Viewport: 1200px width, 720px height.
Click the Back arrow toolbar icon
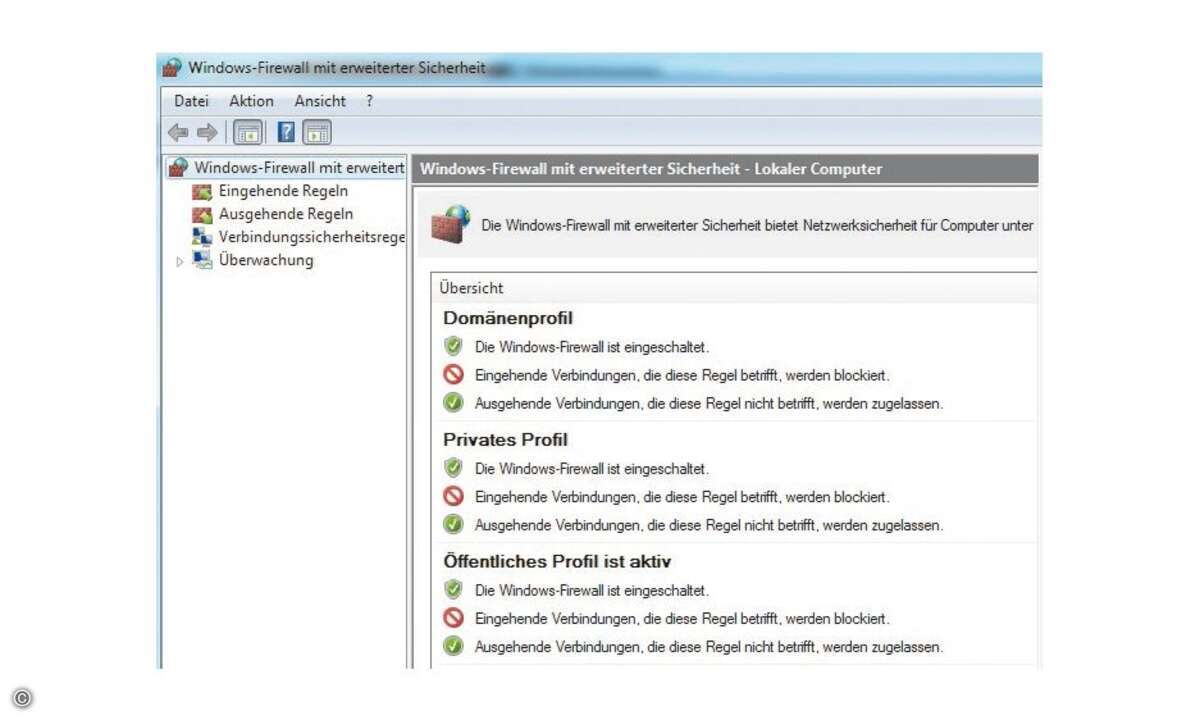[x=179, y=132]
